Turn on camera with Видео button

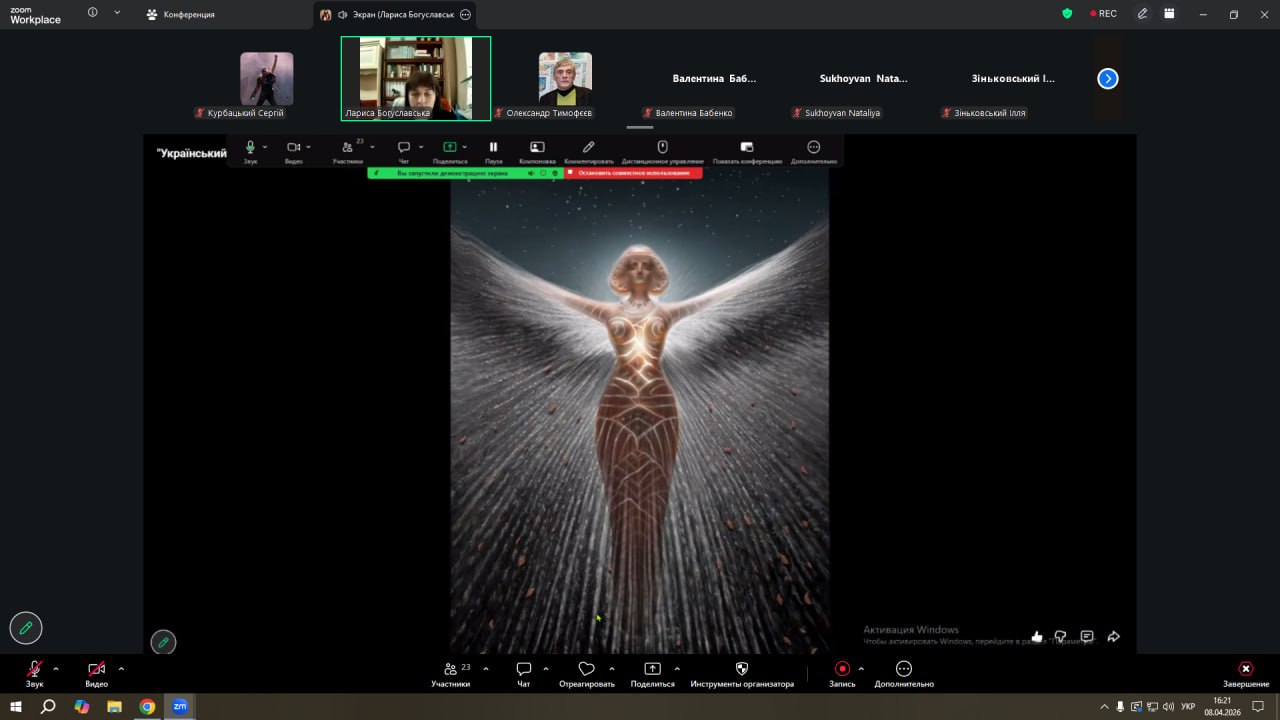click(x=96, y=670)
